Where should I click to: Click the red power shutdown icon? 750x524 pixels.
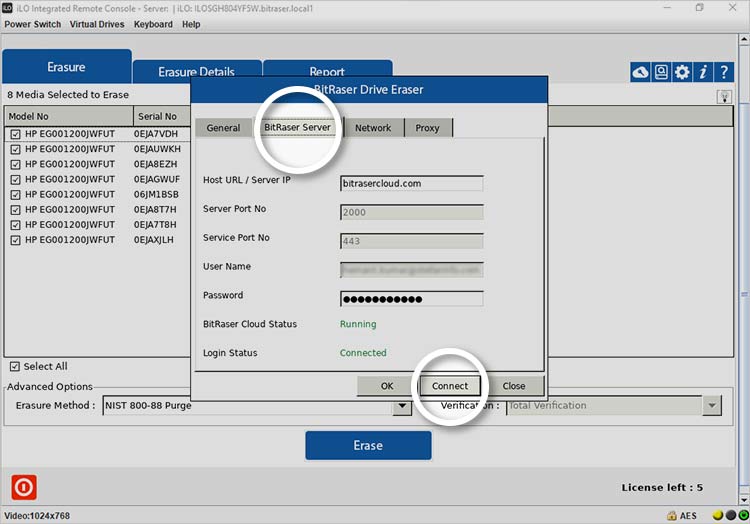24,487
